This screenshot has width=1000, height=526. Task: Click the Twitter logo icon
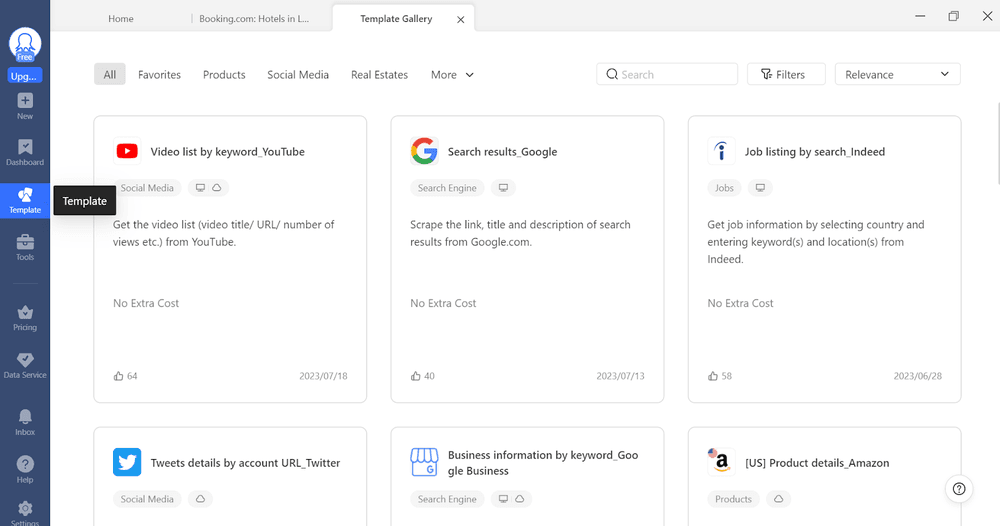click(127, 462)
